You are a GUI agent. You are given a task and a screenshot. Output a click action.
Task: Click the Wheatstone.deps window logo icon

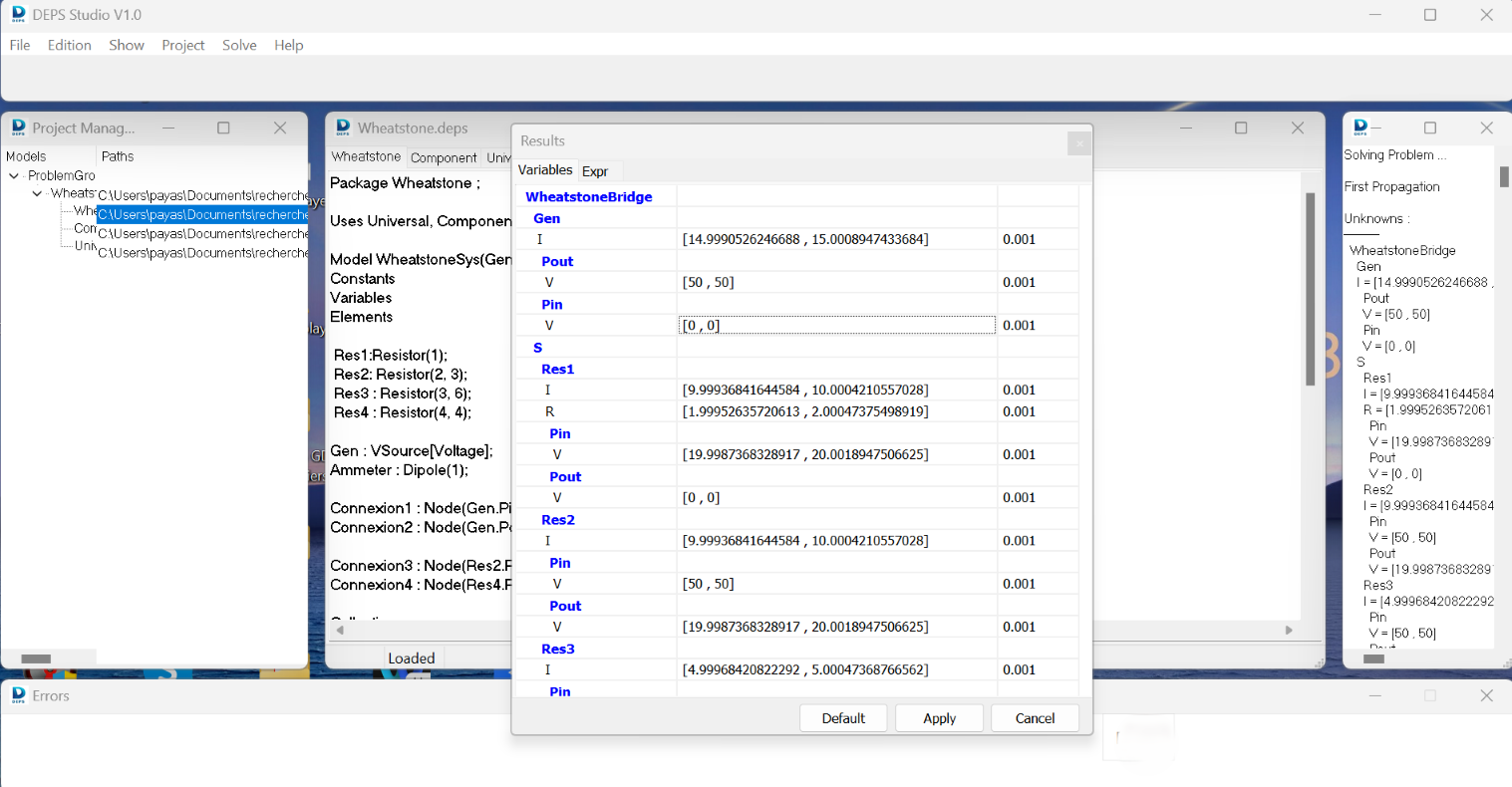(x=343, y=128)
